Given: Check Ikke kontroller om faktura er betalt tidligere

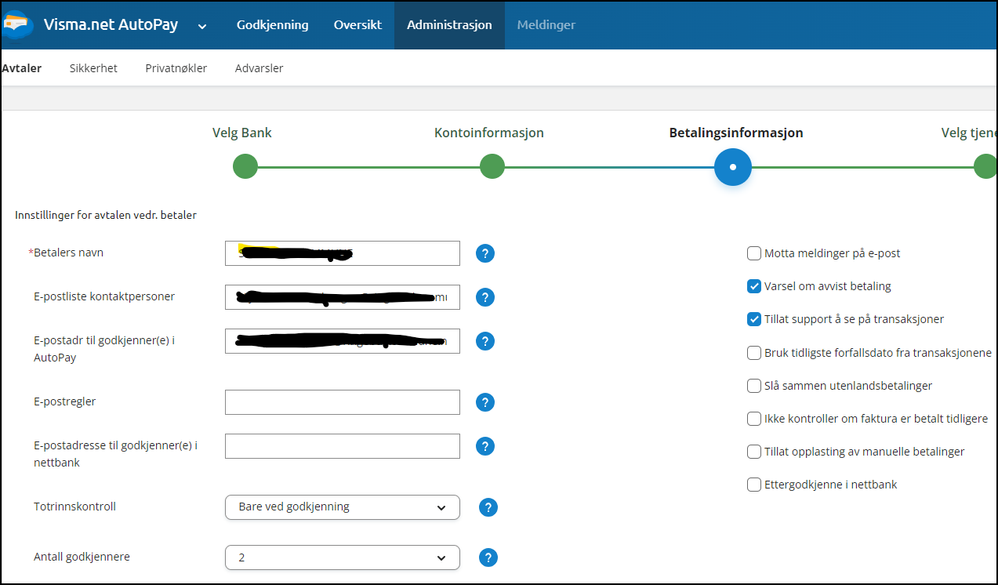Looking at the screenshot, I should pos(754,419).
